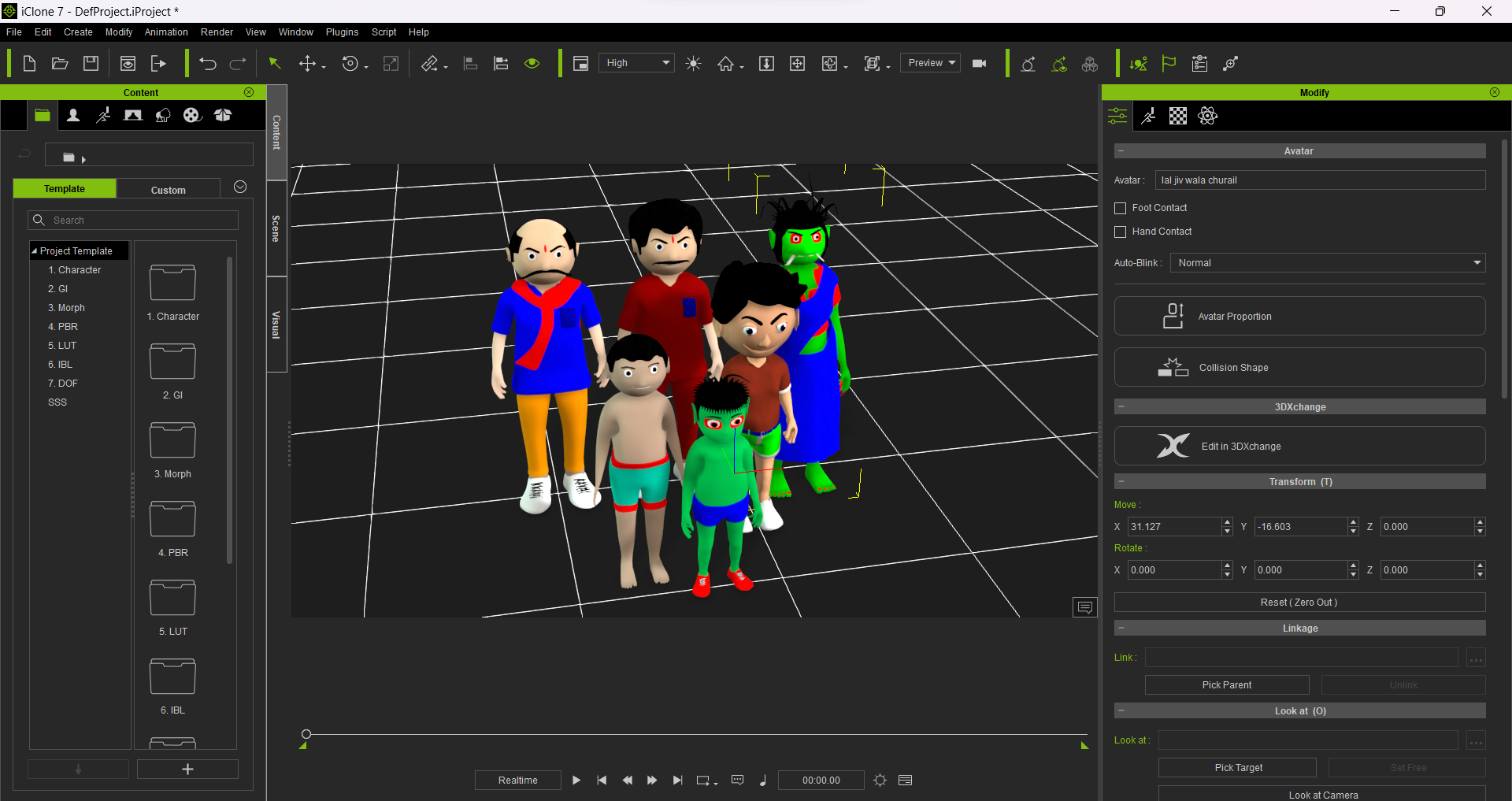Open the Actor content category icon
This screenshot has height=801, width=1512.
pyautogui.click(x=73, y=116)
